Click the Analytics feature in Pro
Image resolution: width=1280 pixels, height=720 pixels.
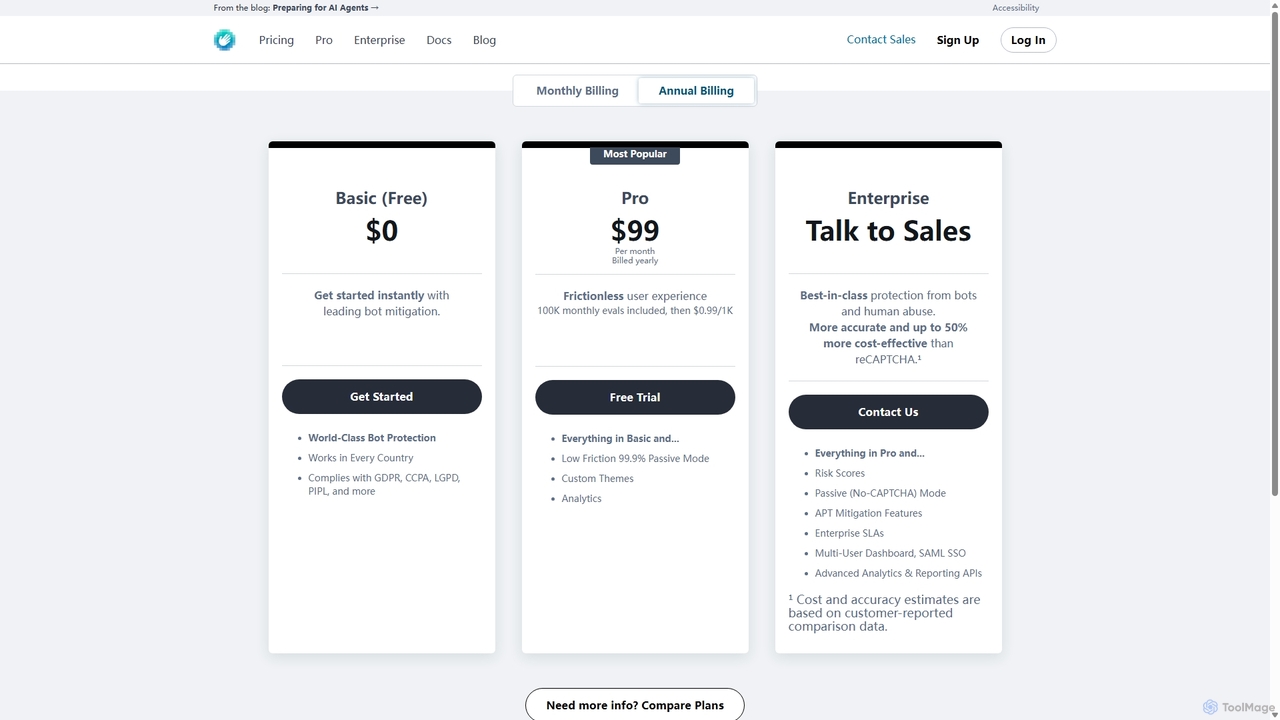click(x=582, y=499)
